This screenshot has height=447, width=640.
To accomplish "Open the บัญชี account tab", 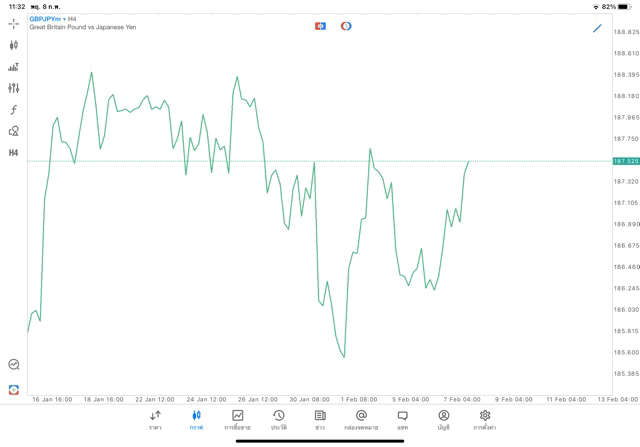I will (x=443, y=420).
